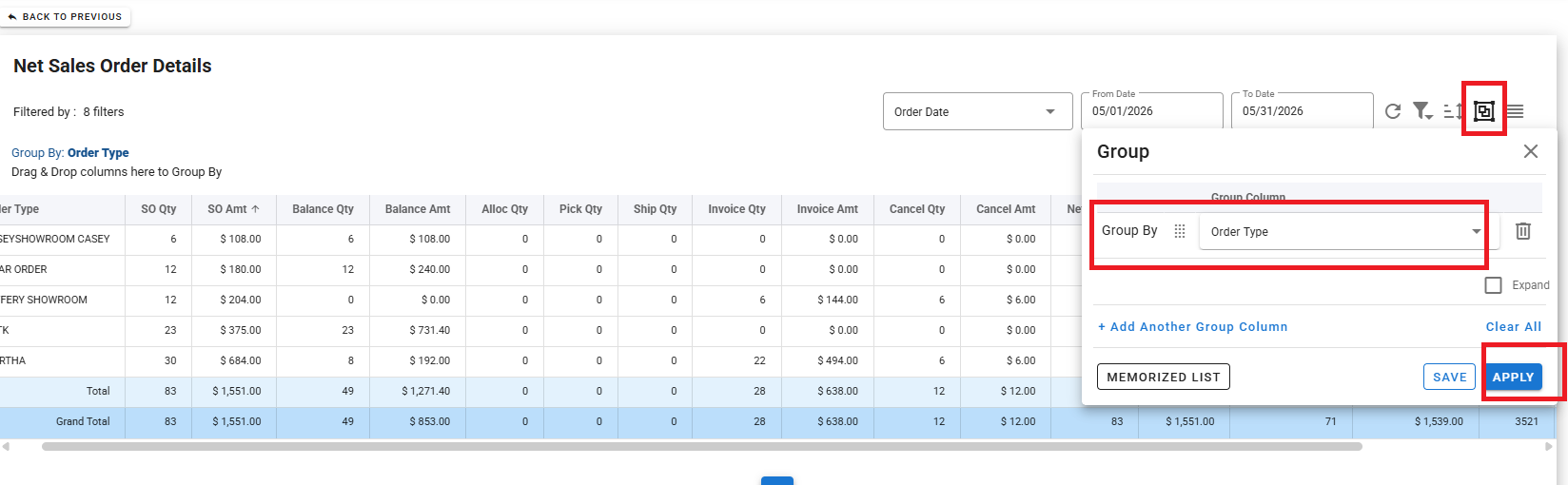Click the From Date field

click(1152, 110)
